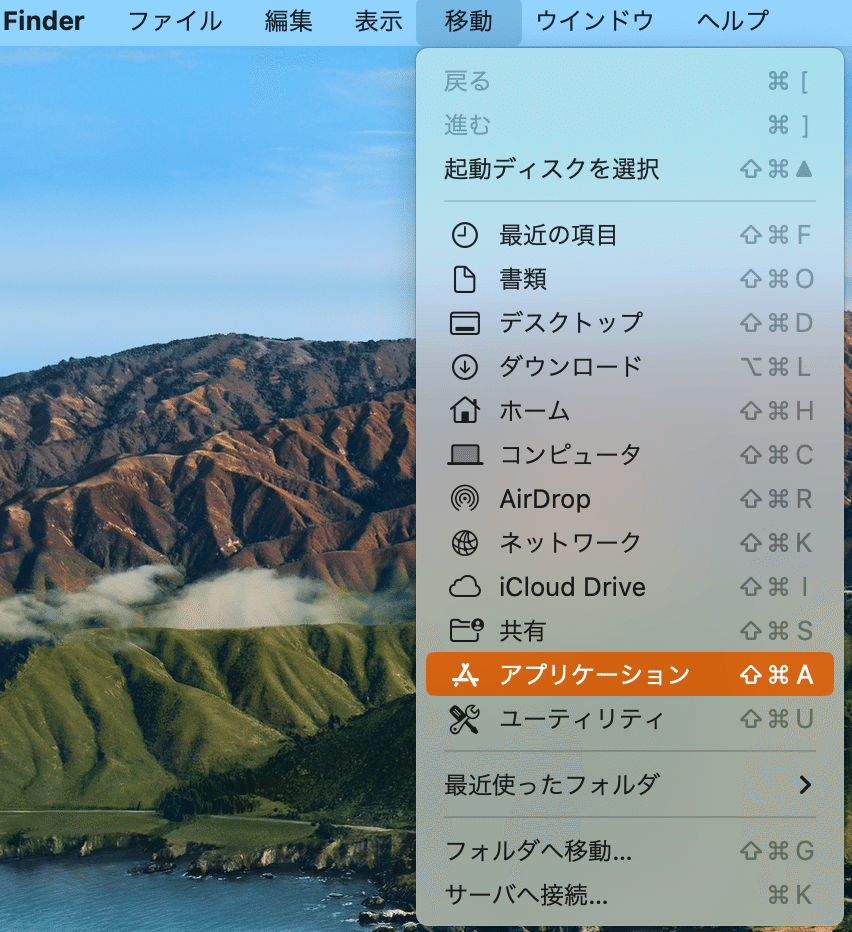
Task: Open the Finder menu in menu bar
Action: (43, 21)
